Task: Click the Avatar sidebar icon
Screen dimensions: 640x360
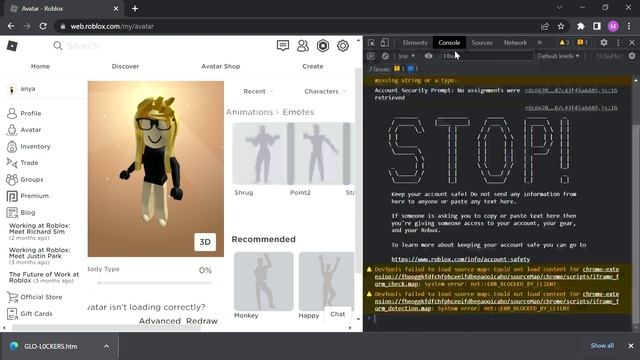Action: 12,130
